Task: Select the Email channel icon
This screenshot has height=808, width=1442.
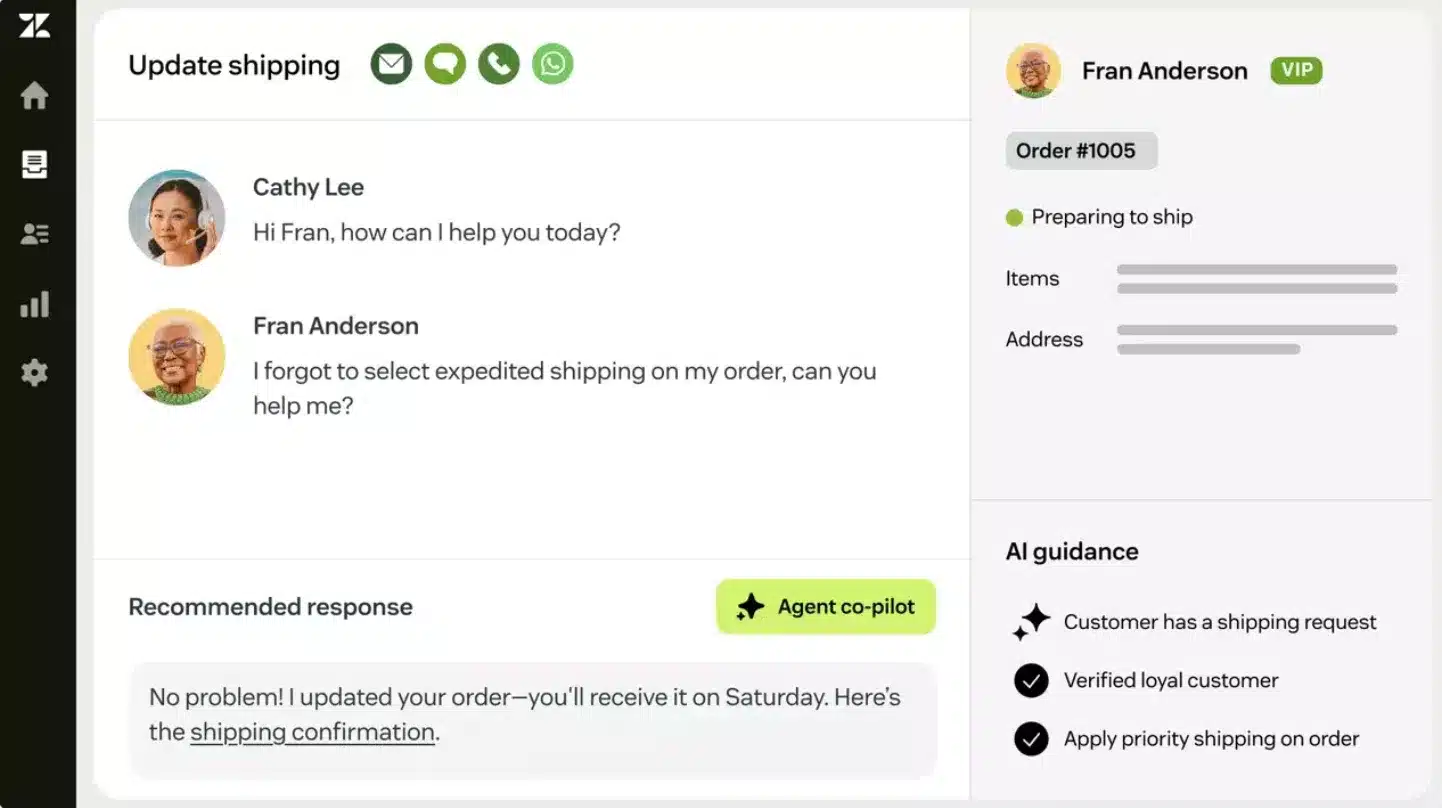Action: coord(391,63)
